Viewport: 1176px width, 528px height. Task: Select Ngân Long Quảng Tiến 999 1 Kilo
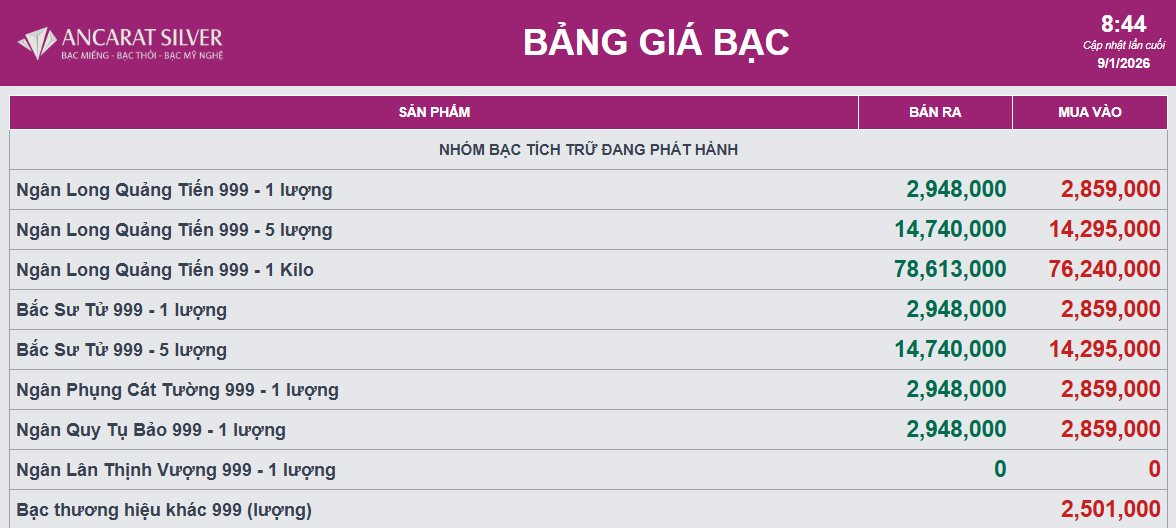[x=165, y=270]
